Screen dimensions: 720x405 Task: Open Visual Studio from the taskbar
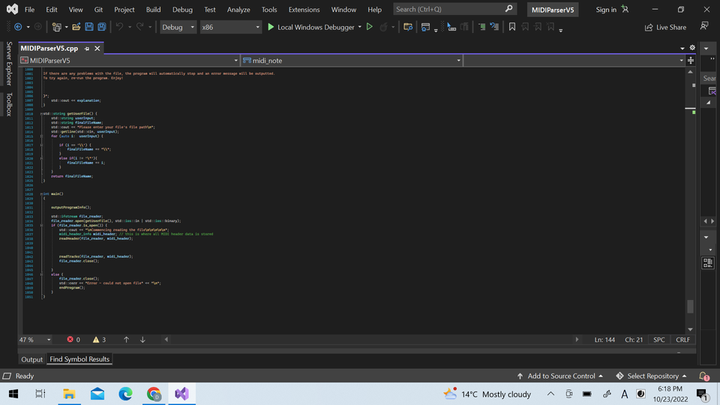coord(181,394)
